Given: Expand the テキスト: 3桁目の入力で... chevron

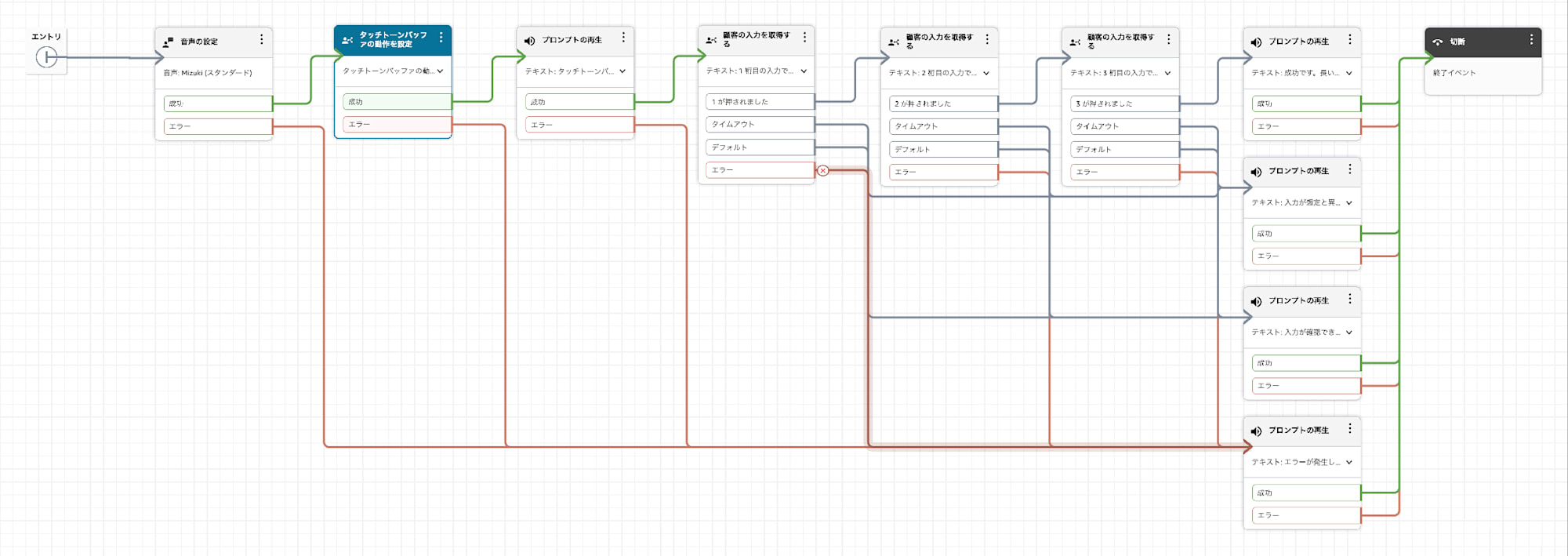Looking at the screenshot, I should click(x=1167, y=73).
